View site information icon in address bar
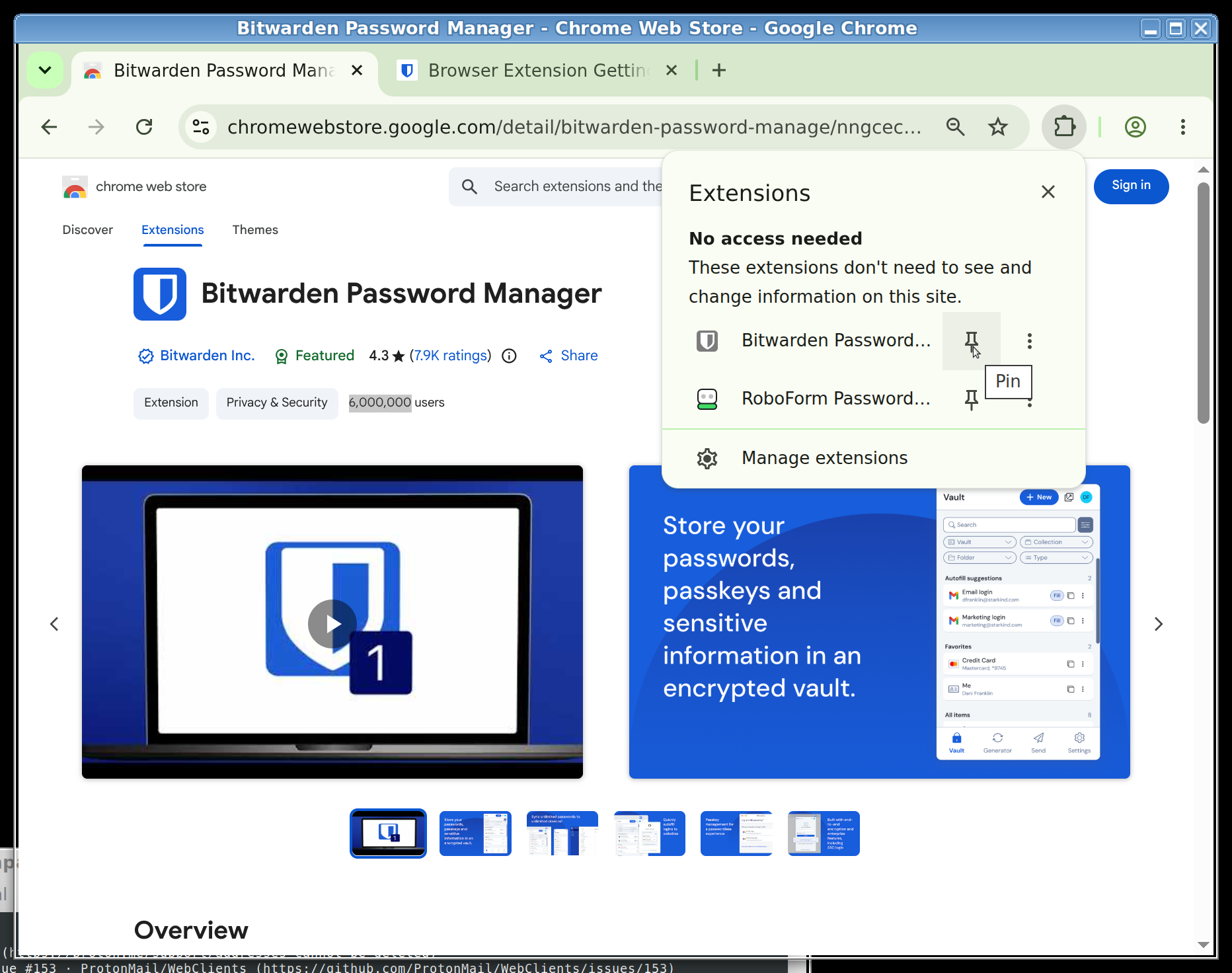This screenshot has width=1232, height=973. pos(201,127)
